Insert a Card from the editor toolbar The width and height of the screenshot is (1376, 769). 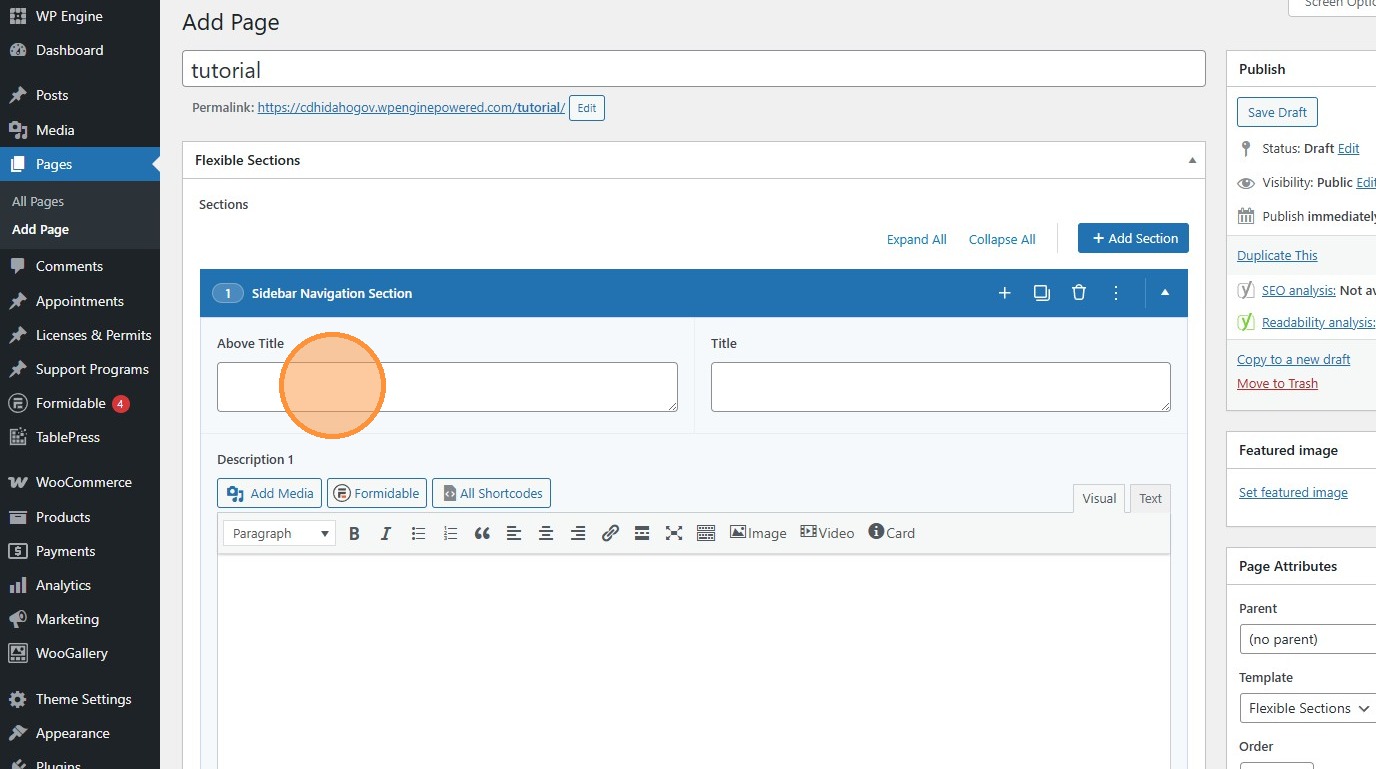coord(891,533)
